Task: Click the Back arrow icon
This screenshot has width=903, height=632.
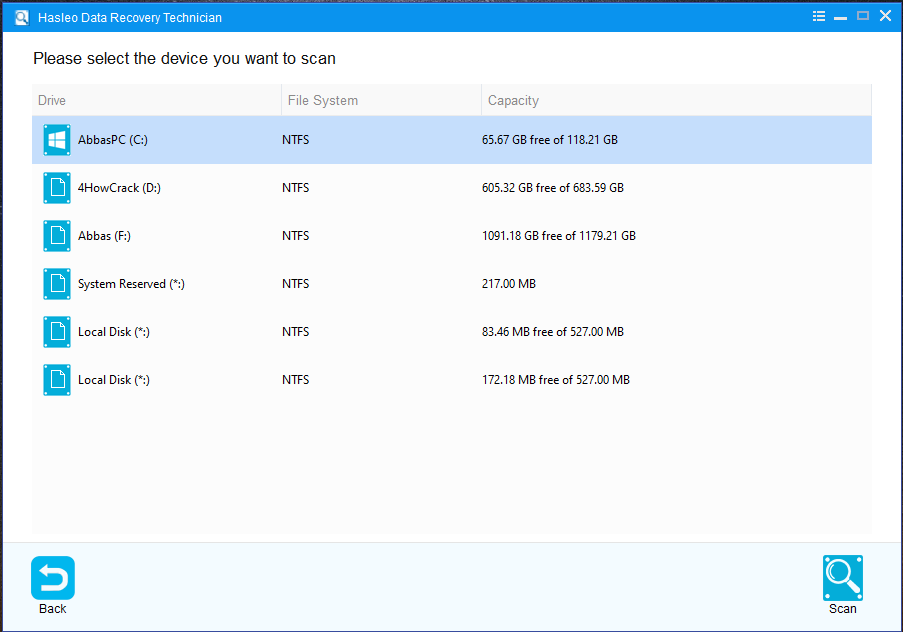Action: tap(53, 578)
